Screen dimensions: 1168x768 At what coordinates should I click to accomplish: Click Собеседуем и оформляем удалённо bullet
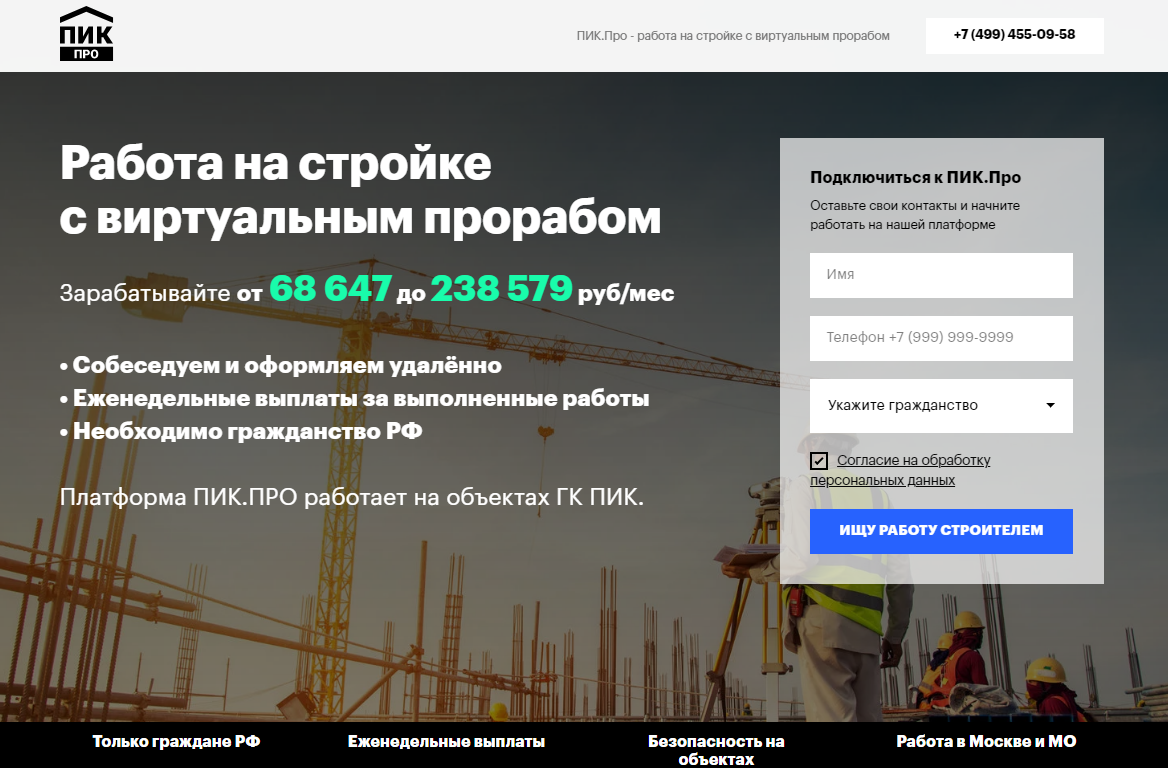(281, 365)
